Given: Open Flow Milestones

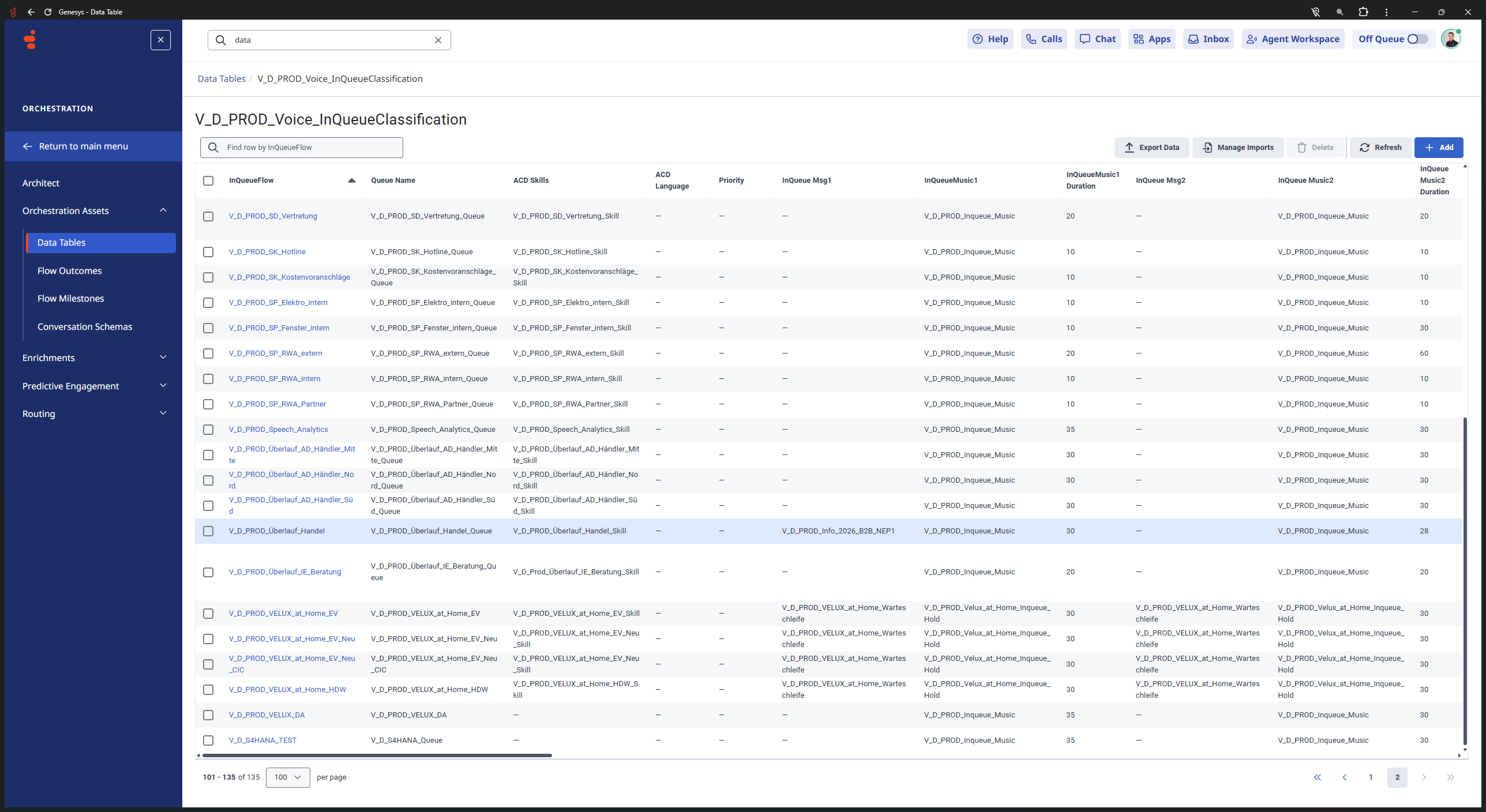Looking at the screenshot, I should [70, 298].
